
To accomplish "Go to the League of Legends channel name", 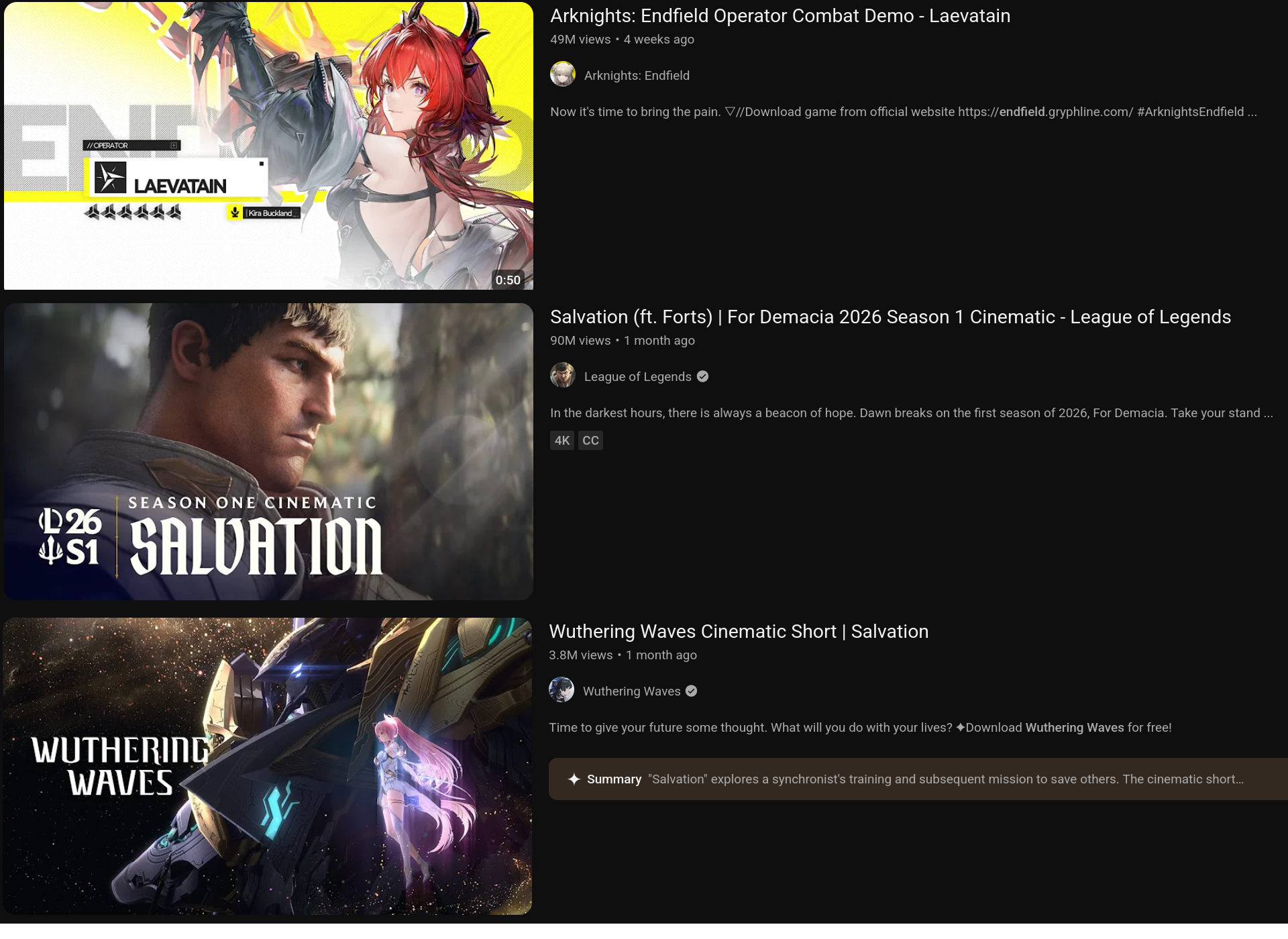I will click(637, 377).
